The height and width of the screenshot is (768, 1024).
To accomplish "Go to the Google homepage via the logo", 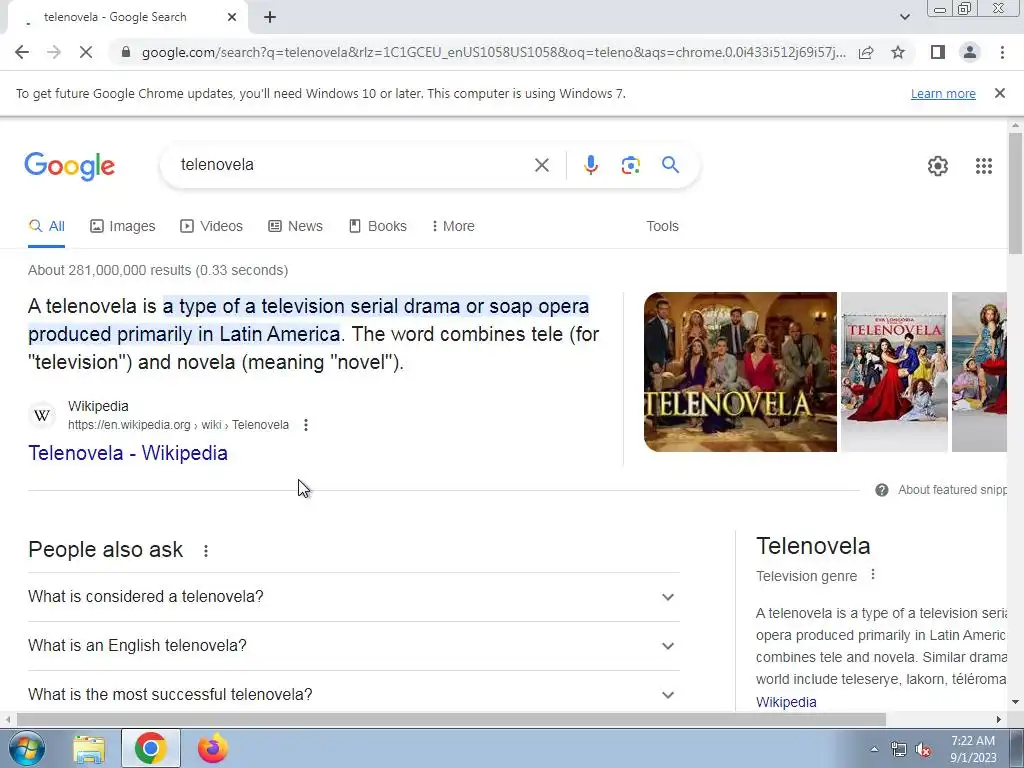I will click(70, 166).
